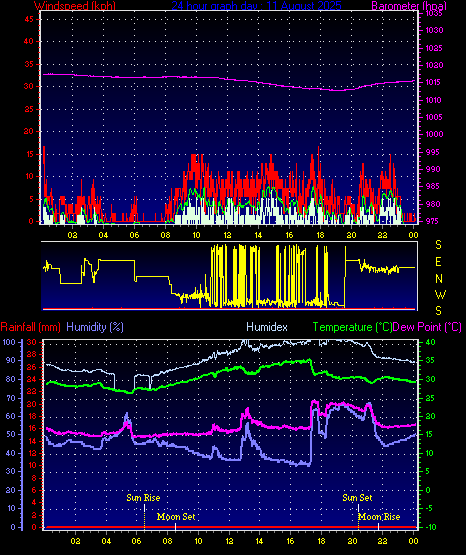Image resolution: width=466 pixels, height=555 pixels.
Task: Click the 990 barometer axis value
Action: [x=433, y=169]
